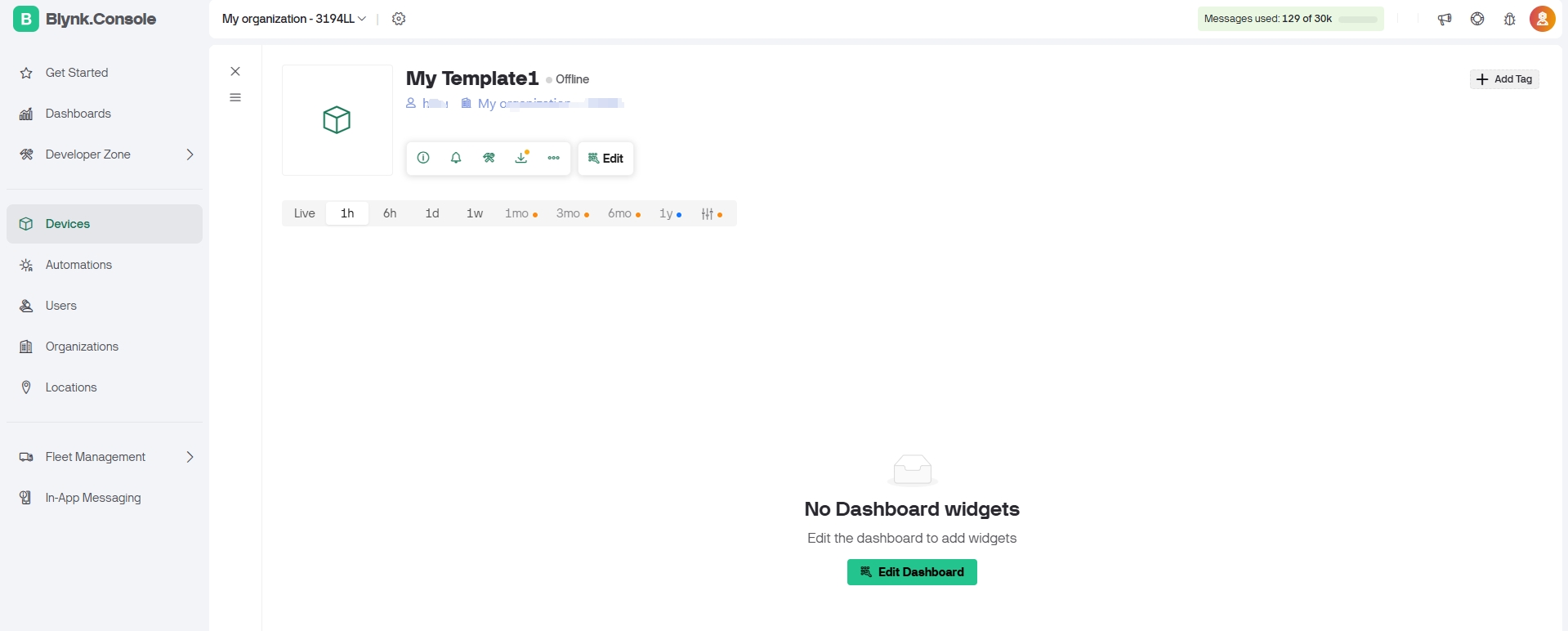This screenshot has height=631, width=1568.
Task: Go to Get Started
Action: [105, 73]
